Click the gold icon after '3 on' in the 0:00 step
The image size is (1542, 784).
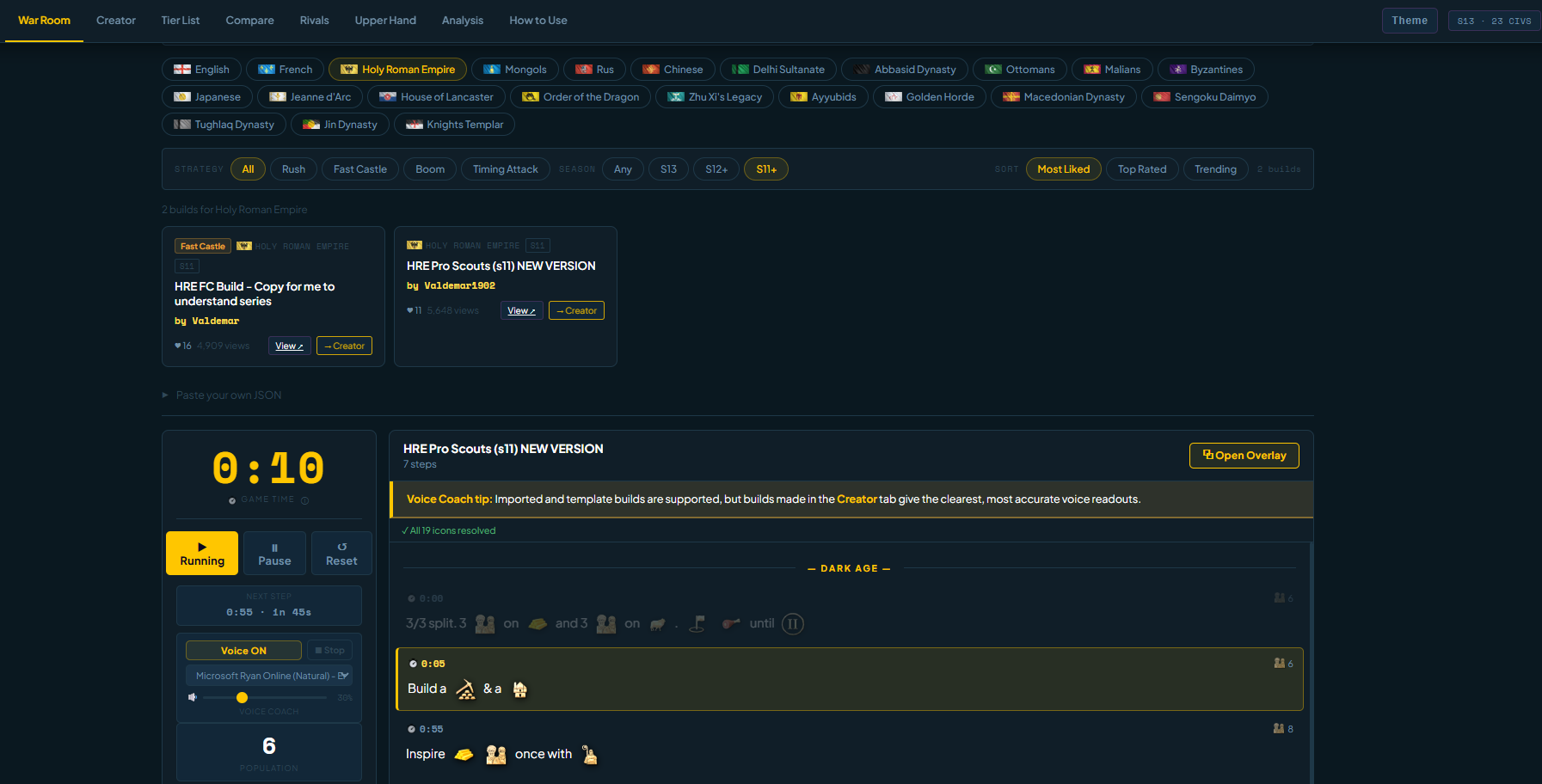(538, 624)
